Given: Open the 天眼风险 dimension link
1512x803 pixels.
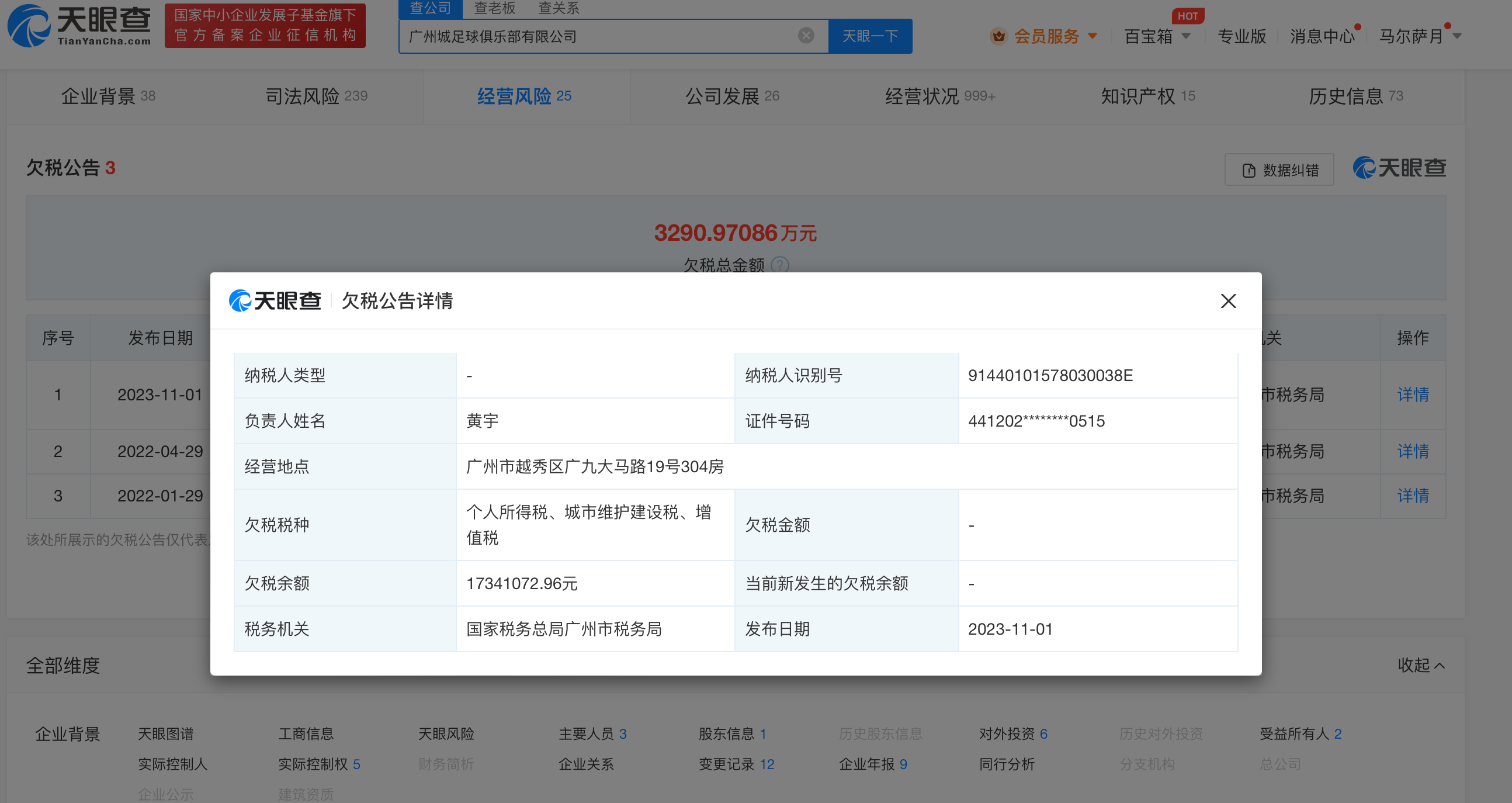Looking at the screenshot, I should (x=446, y=733).
